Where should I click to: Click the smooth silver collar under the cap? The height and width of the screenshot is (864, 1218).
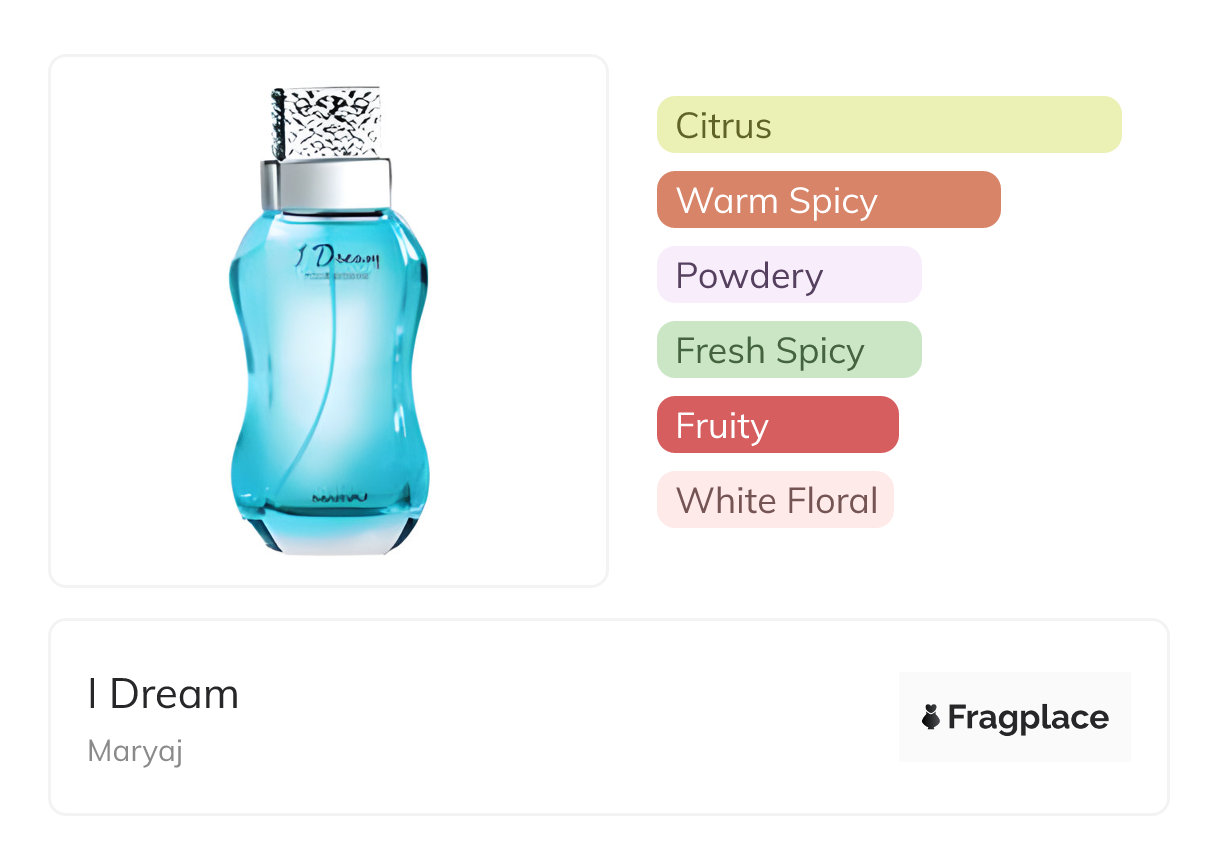(x=325, y=185)
